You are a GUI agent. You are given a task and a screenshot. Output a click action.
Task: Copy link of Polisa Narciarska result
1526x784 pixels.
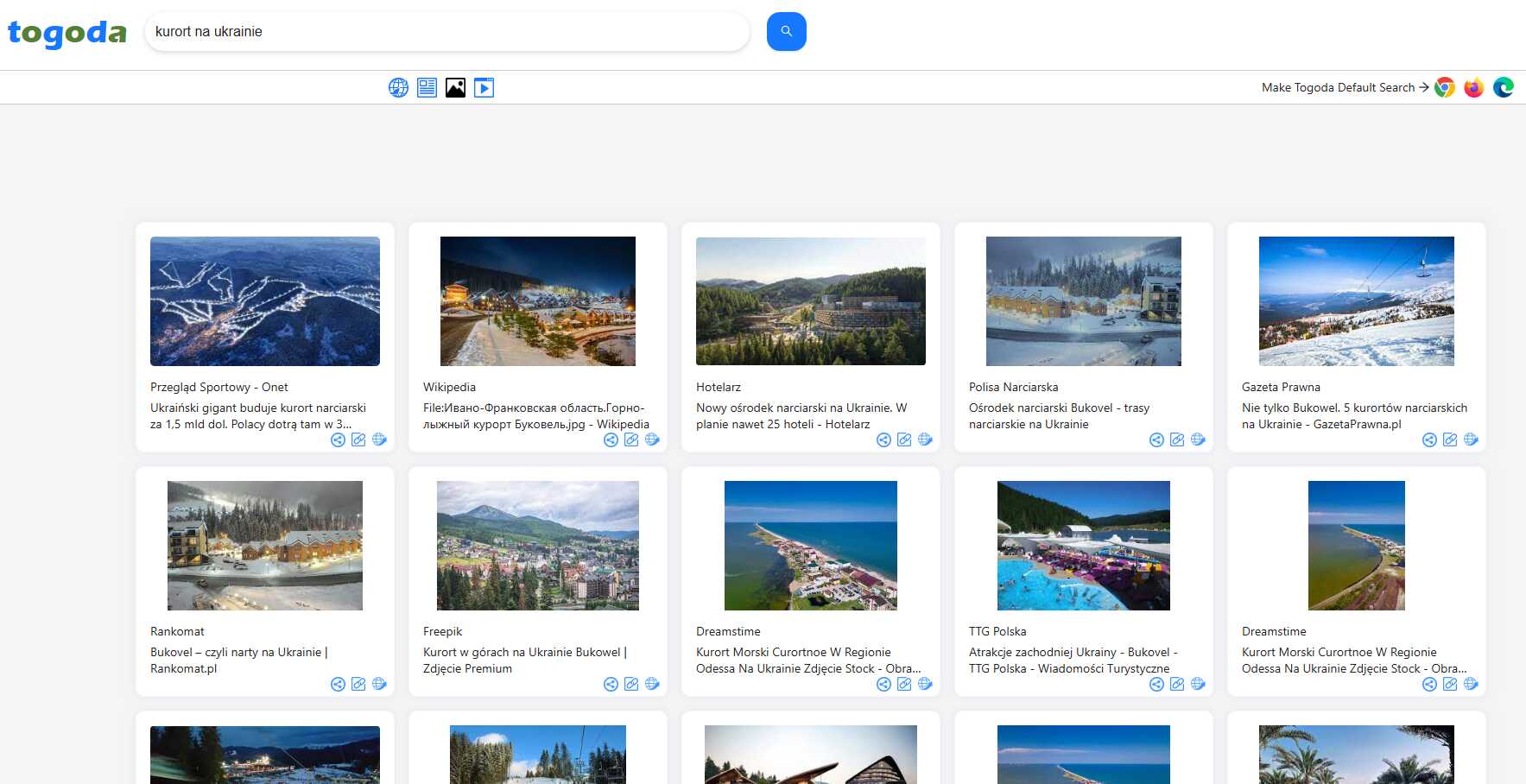tap(1177, 439)
